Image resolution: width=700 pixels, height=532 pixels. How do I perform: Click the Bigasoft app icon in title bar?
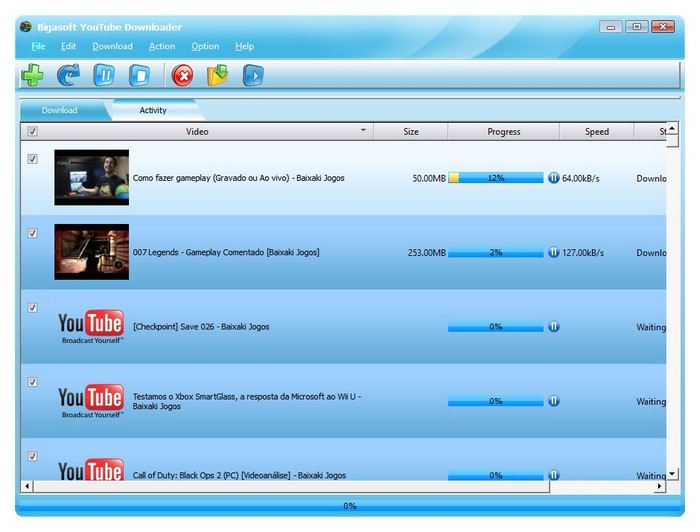point(26,27)
